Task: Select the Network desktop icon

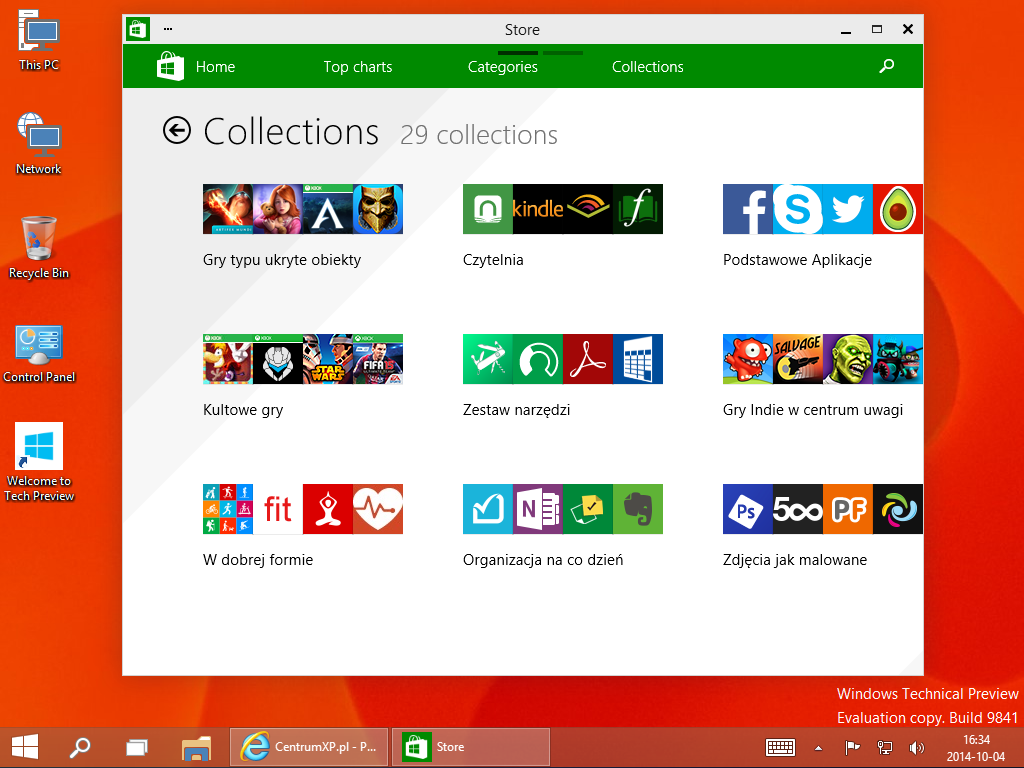Action: pyautogui.click(x=39, y=144)
